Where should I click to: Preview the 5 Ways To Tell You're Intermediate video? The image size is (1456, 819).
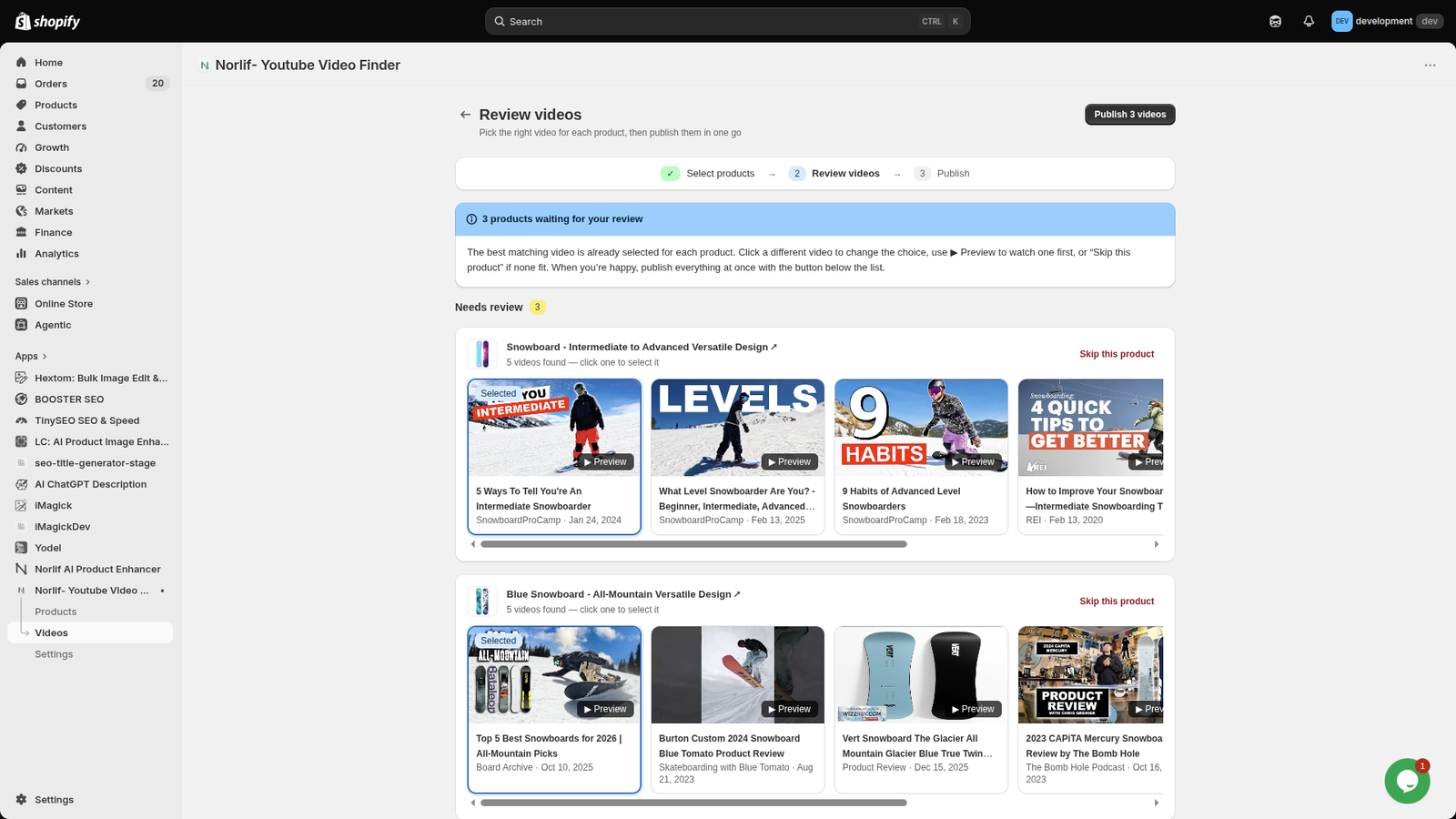tap(605, 462)
